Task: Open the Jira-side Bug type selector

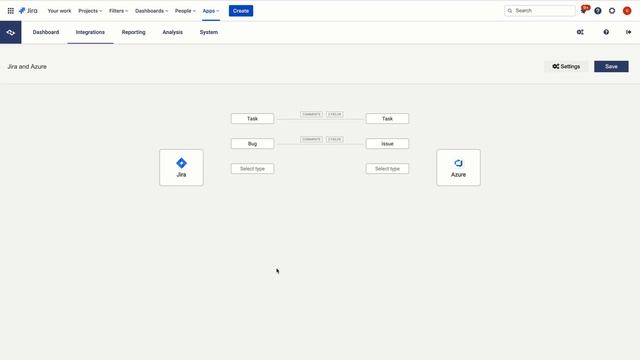Action: tap(252, 144)
